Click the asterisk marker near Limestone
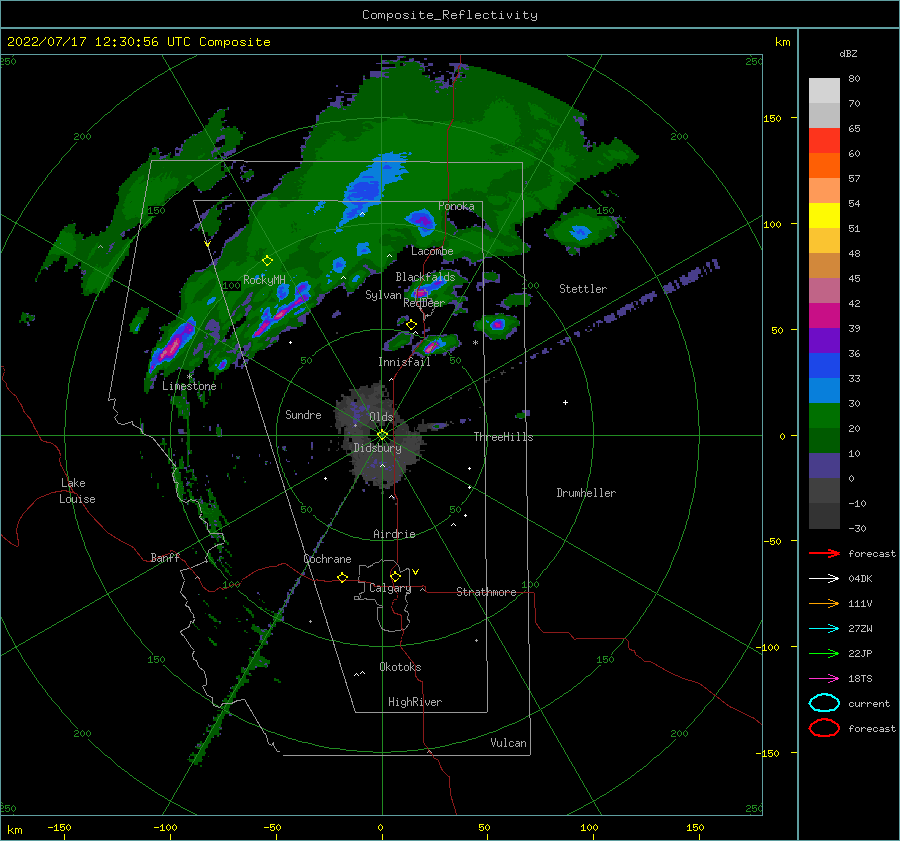900x841 pixels. click(189, 377)
